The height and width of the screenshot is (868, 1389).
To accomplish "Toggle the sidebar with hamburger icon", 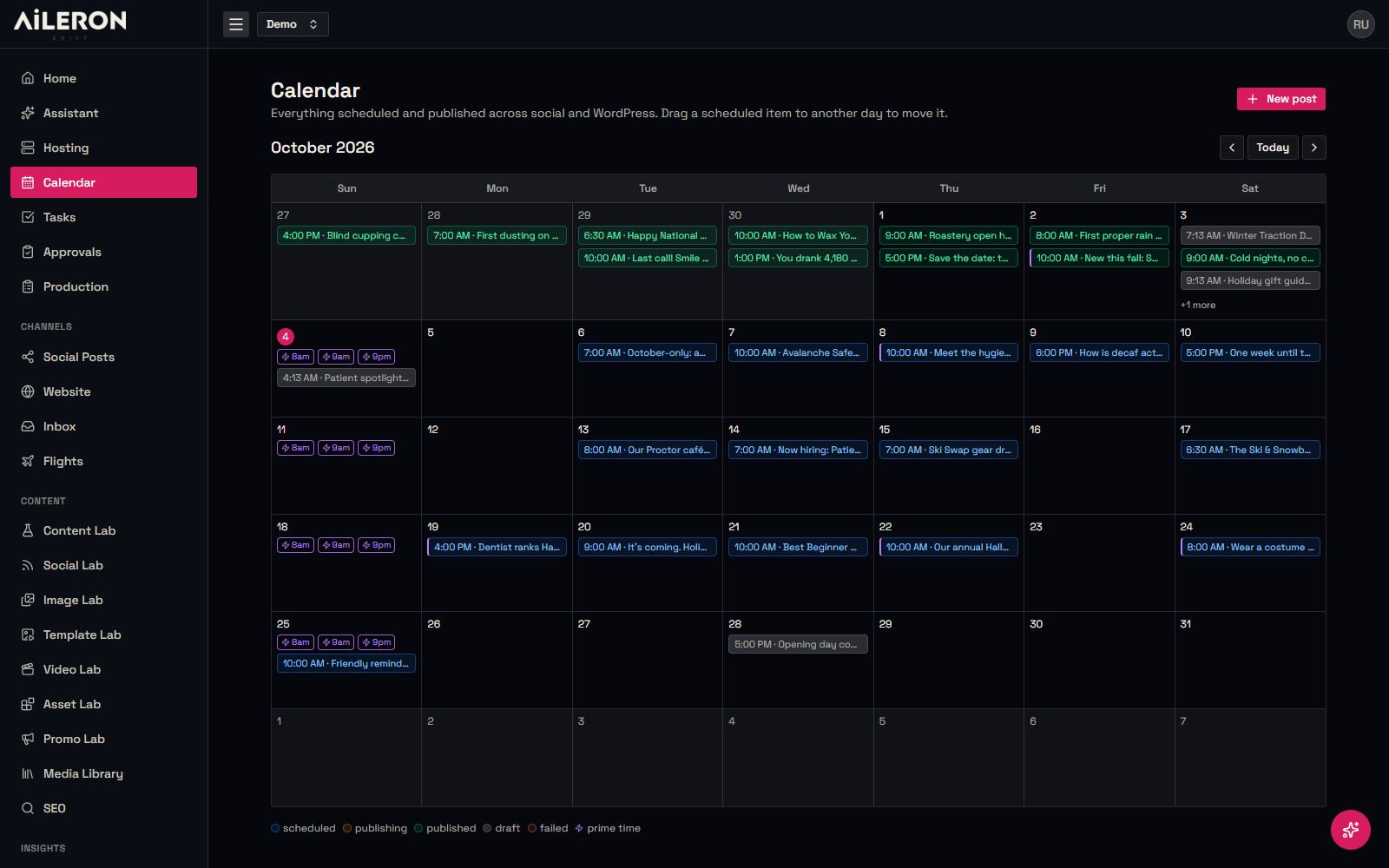I will (x=236, y=24).
